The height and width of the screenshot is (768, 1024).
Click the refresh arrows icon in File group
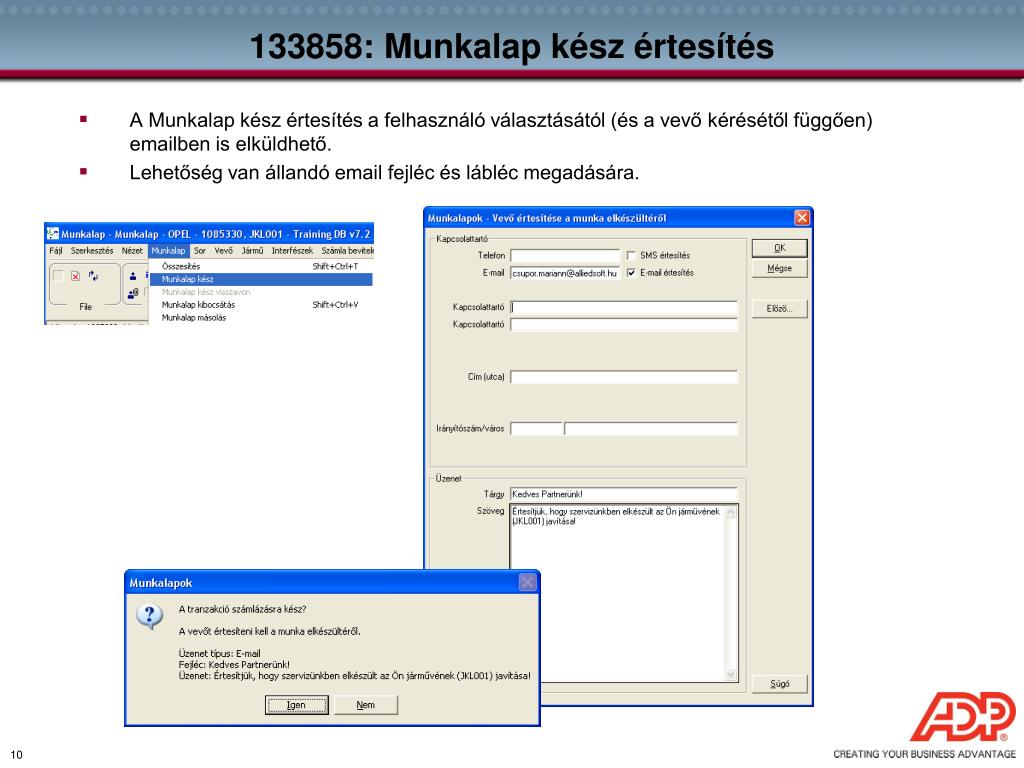point(93,276)
